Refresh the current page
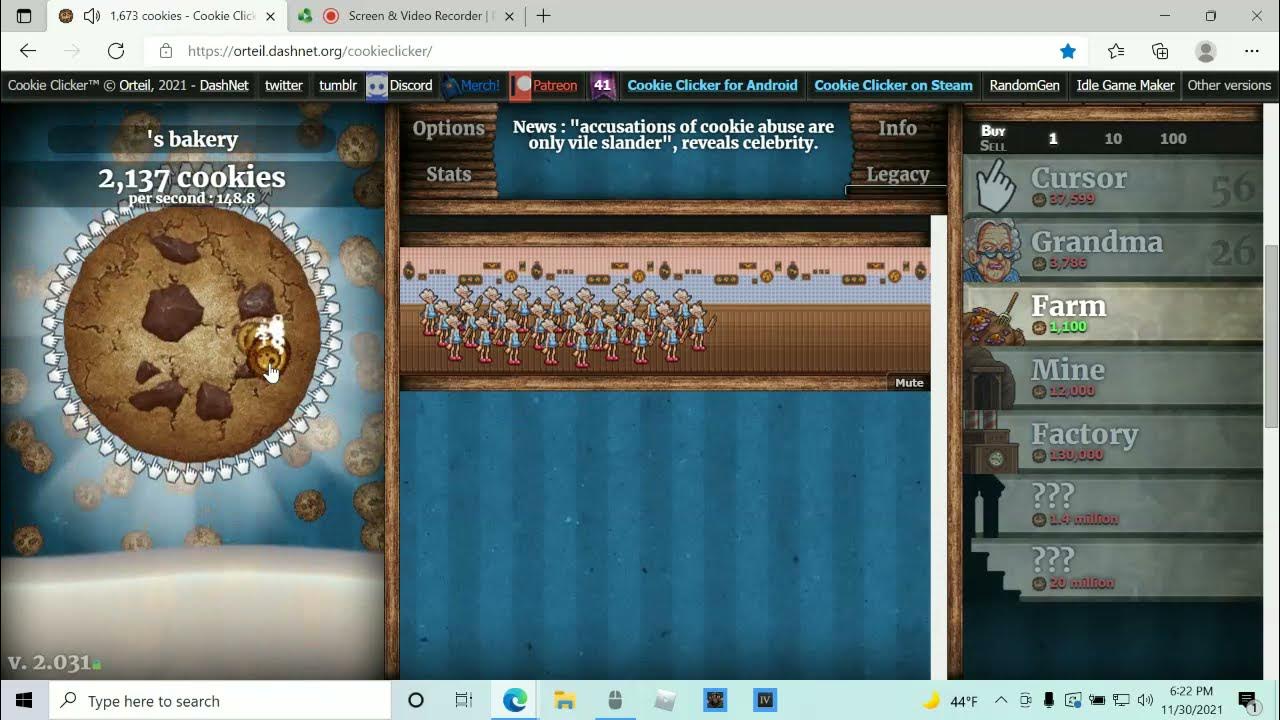Image resolution: width=1280 pixels, height=720 pixels. pos(116,51)
